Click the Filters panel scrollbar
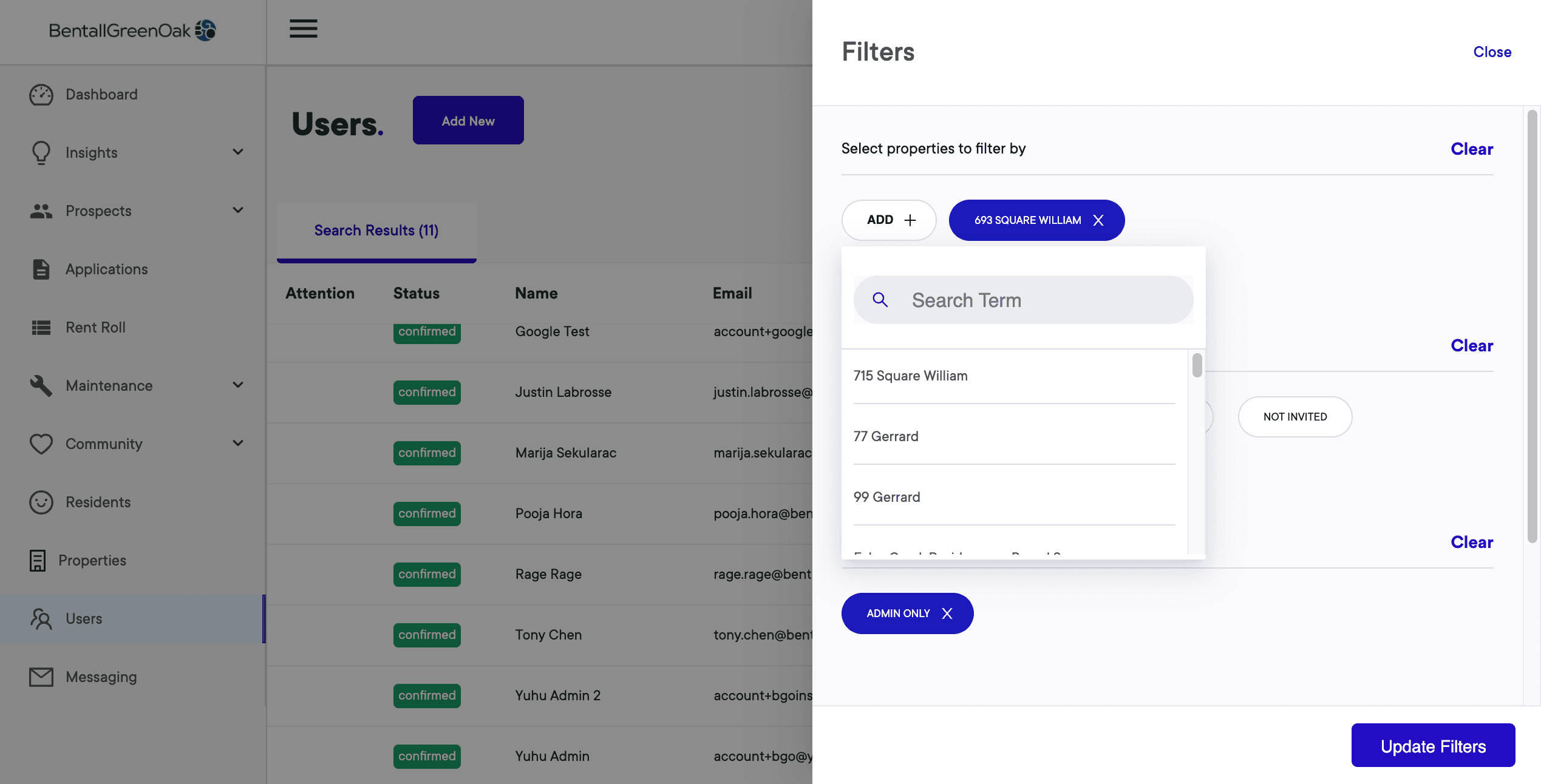 point(1532,326)
